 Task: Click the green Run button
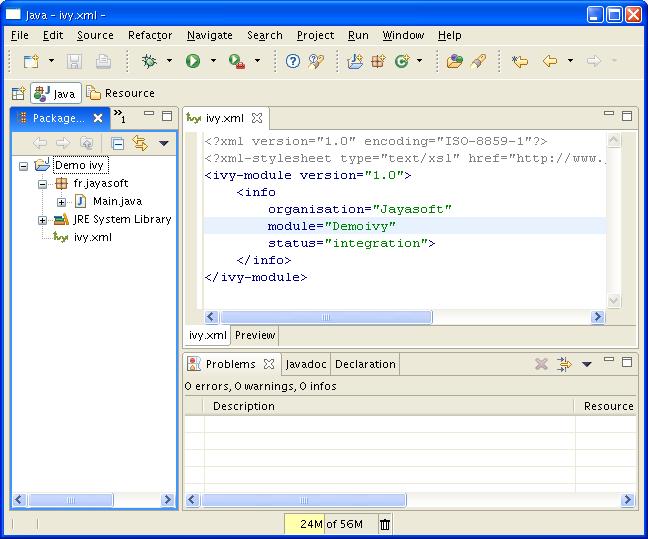192,61
